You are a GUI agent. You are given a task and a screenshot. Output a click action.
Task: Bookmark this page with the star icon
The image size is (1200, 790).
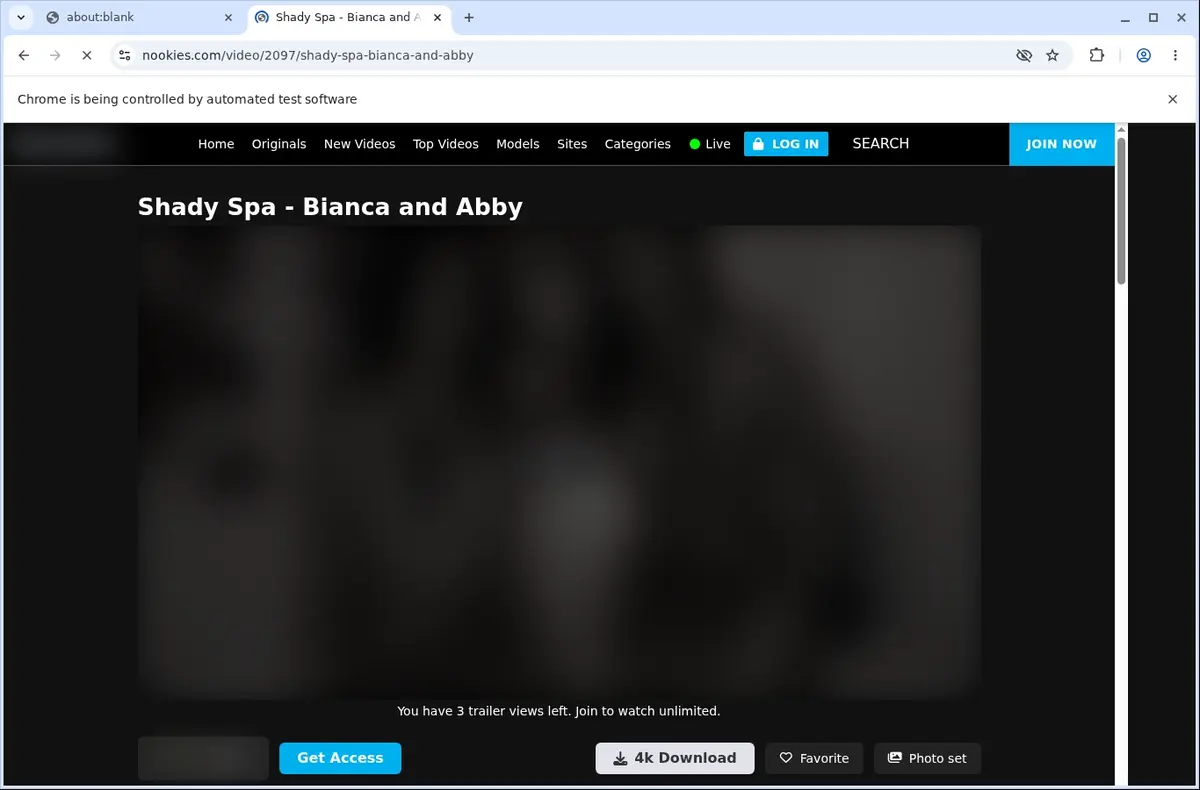pos(1052,56)
